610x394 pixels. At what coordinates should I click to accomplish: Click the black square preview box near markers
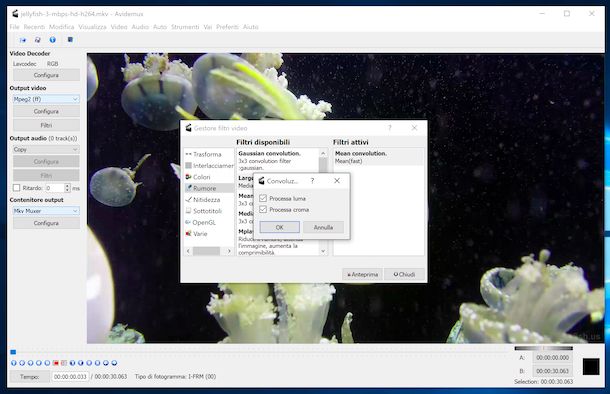coord(591,367)
